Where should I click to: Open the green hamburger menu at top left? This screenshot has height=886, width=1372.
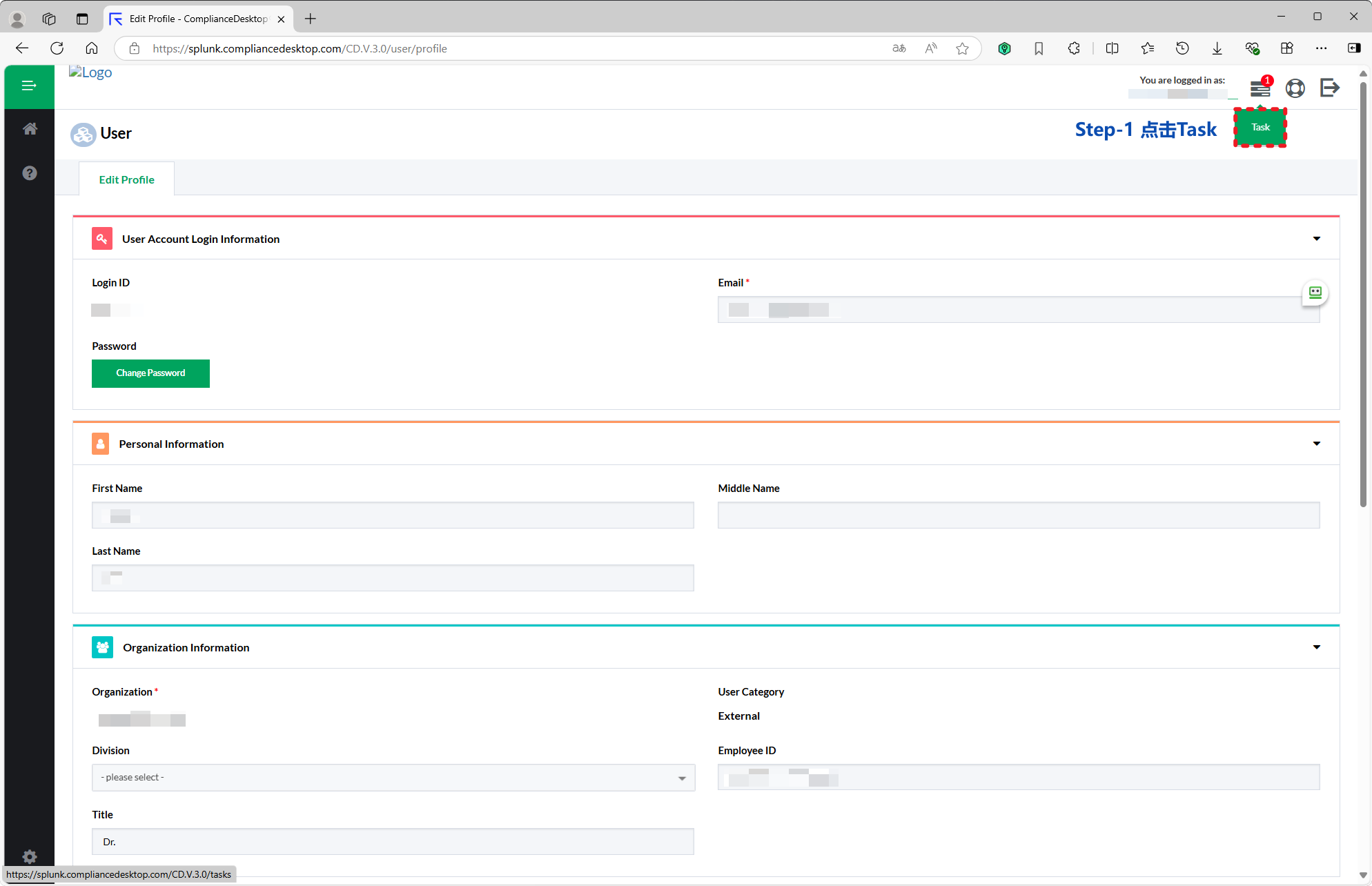point(29,85)
